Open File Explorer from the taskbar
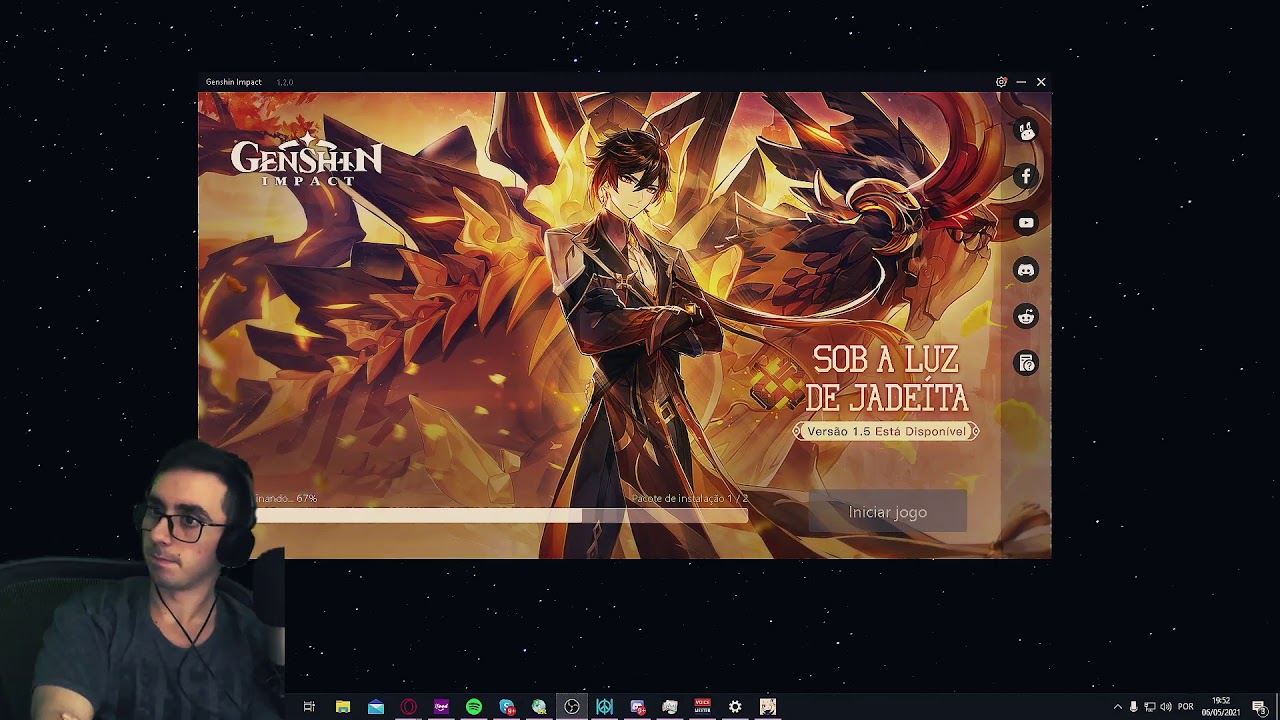1280x720 pixels. point(343,707)
